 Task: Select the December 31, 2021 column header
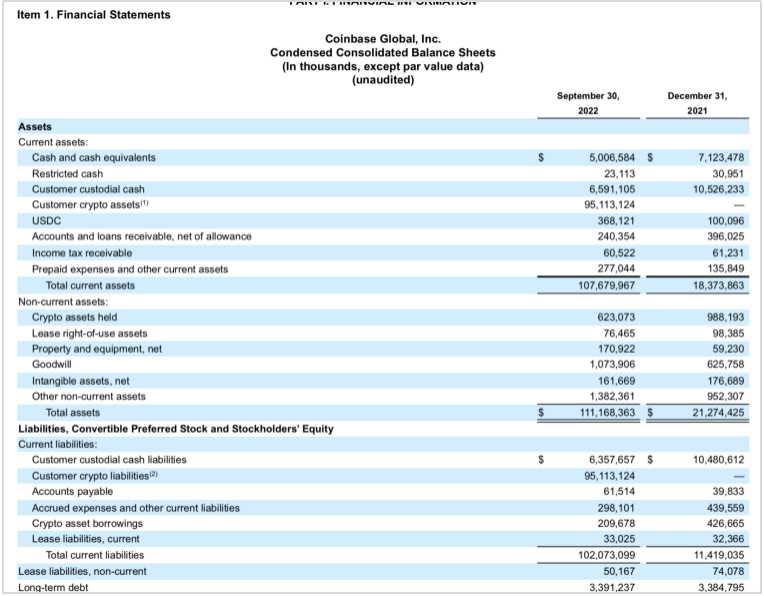tap(698, 103)
